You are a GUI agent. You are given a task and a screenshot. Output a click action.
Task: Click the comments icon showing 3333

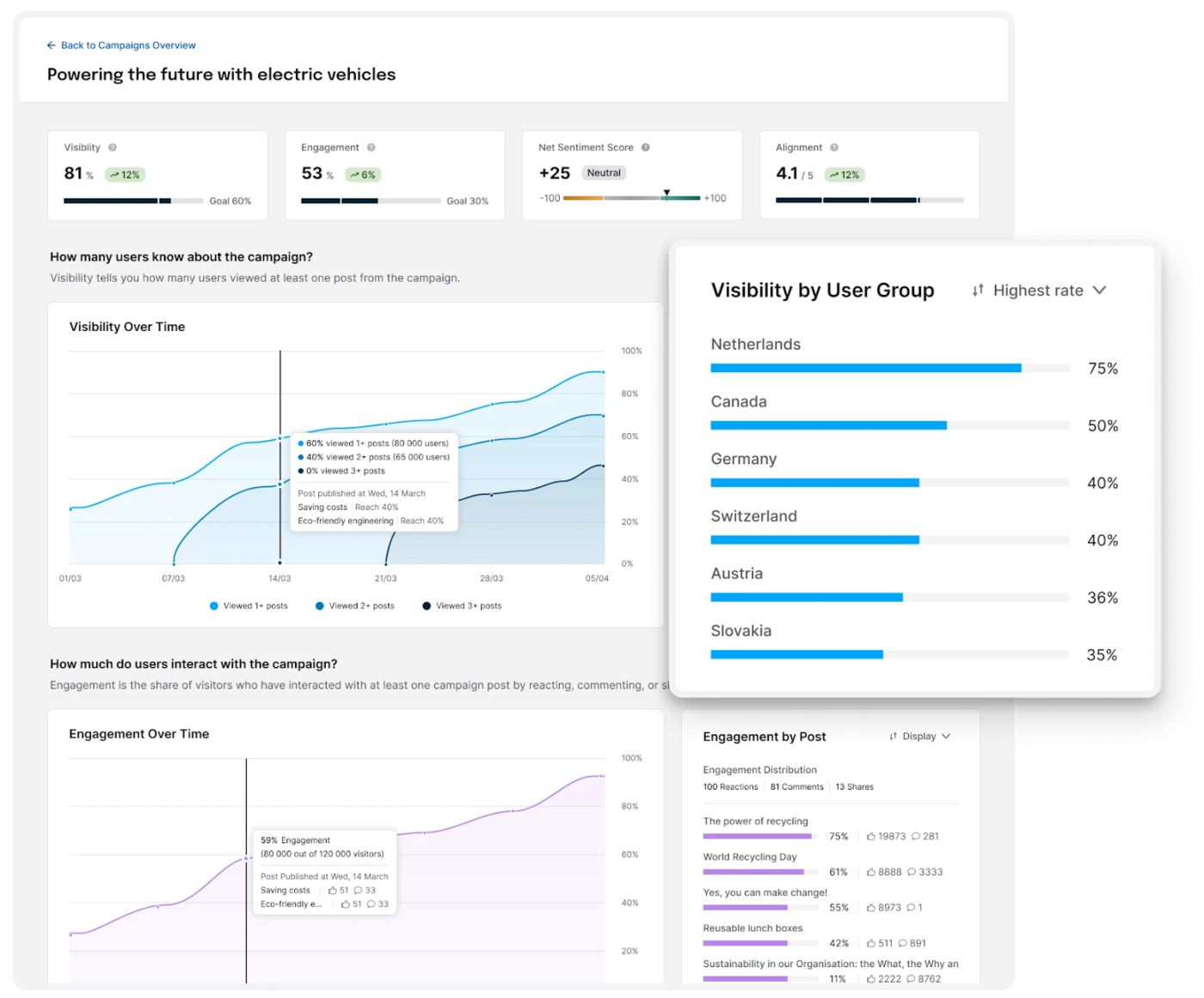(912, 872)
